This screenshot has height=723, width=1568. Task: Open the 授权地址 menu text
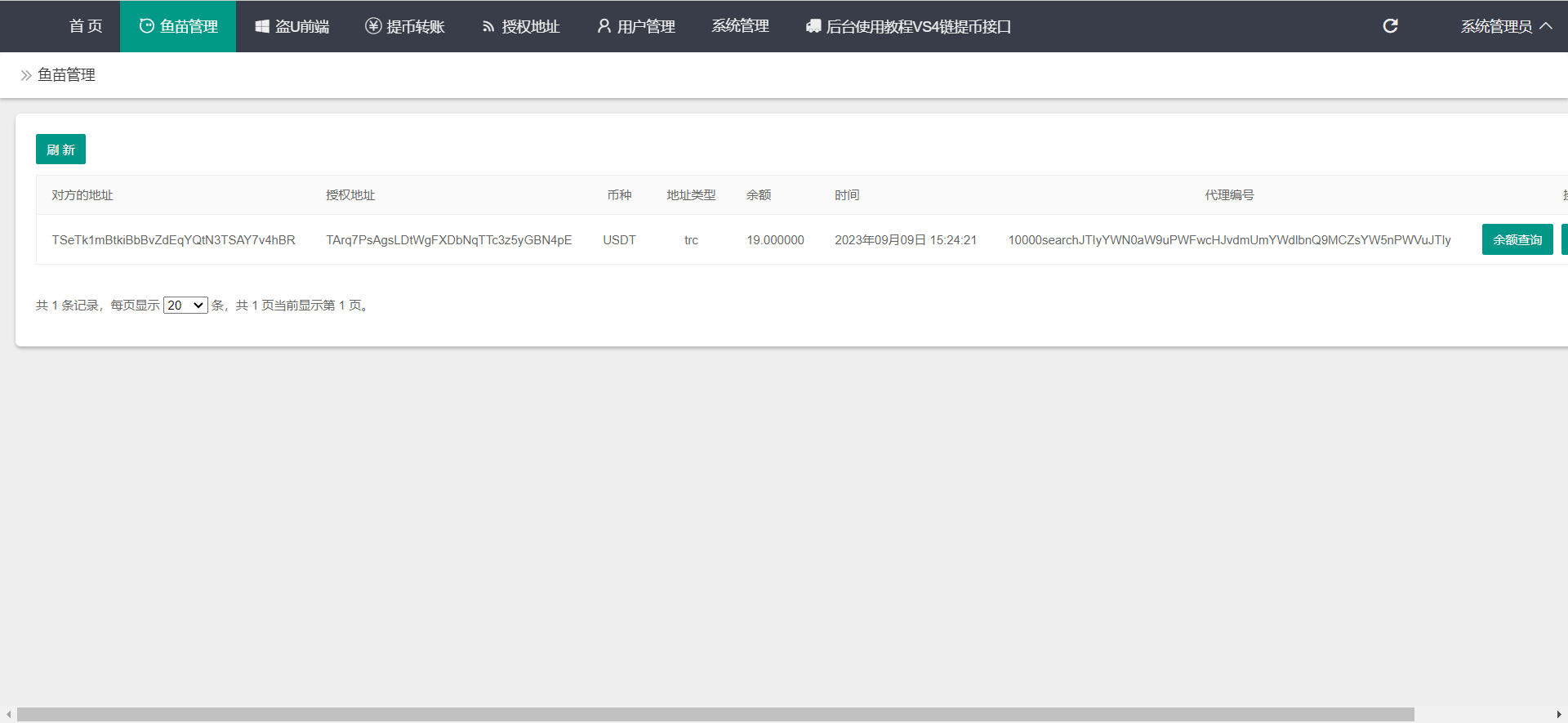click(531, 26)
